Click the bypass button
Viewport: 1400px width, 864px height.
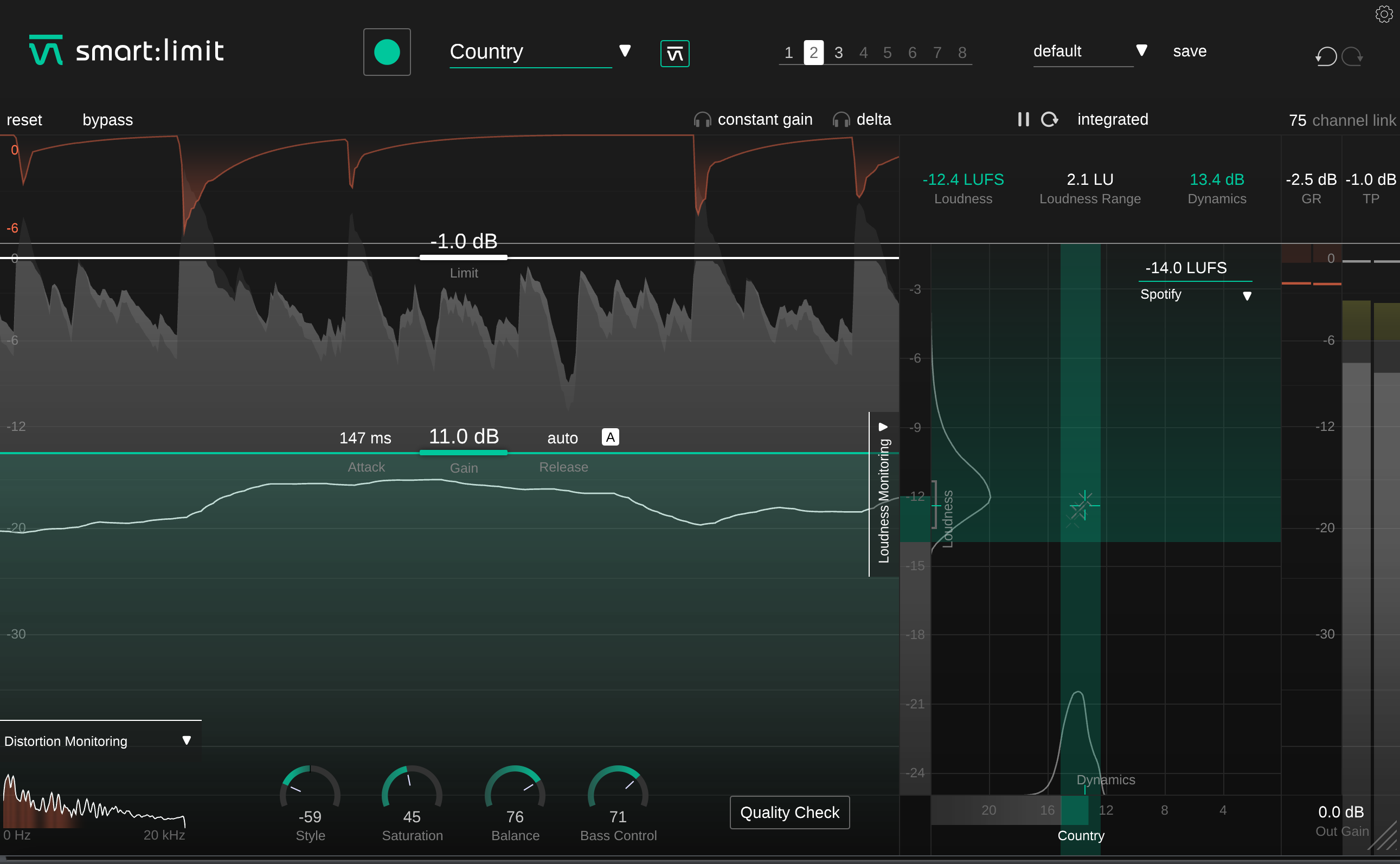tap(107, 120)
